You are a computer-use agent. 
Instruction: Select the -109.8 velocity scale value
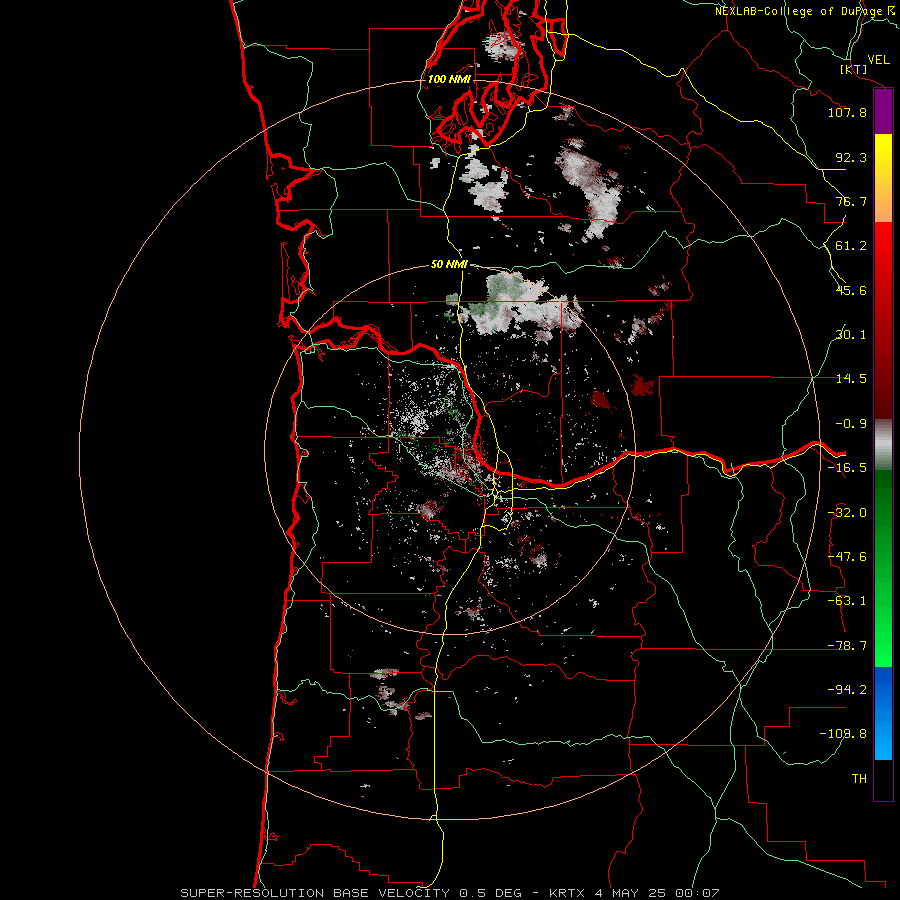843,734
